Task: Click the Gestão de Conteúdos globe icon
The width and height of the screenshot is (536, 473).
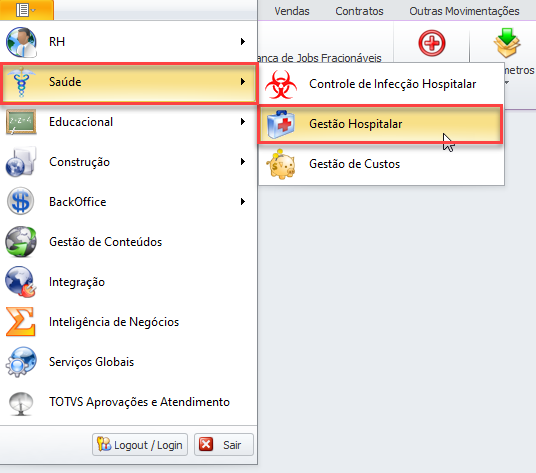Action: point(21,242)
